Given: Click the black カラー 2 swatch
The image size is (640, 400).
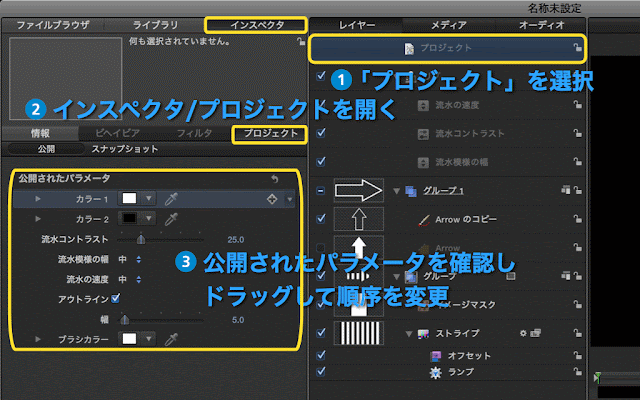Looking at the screenshot, I should tap(129, 218).
